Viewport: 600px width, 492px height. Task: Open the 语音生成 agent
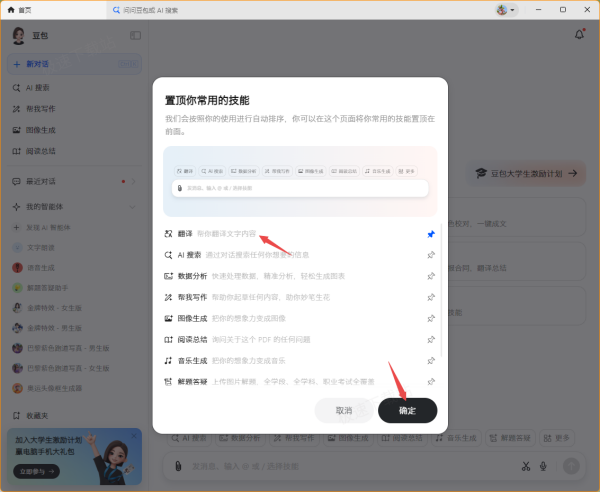(74, 267)
